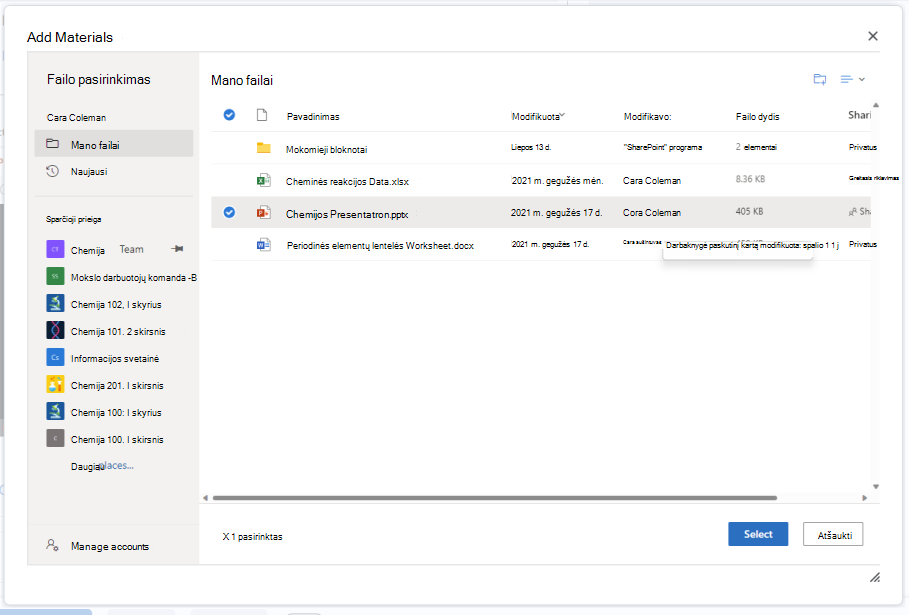
Task: Toggle the select-all checkbox in header
Action: point(230,115)
